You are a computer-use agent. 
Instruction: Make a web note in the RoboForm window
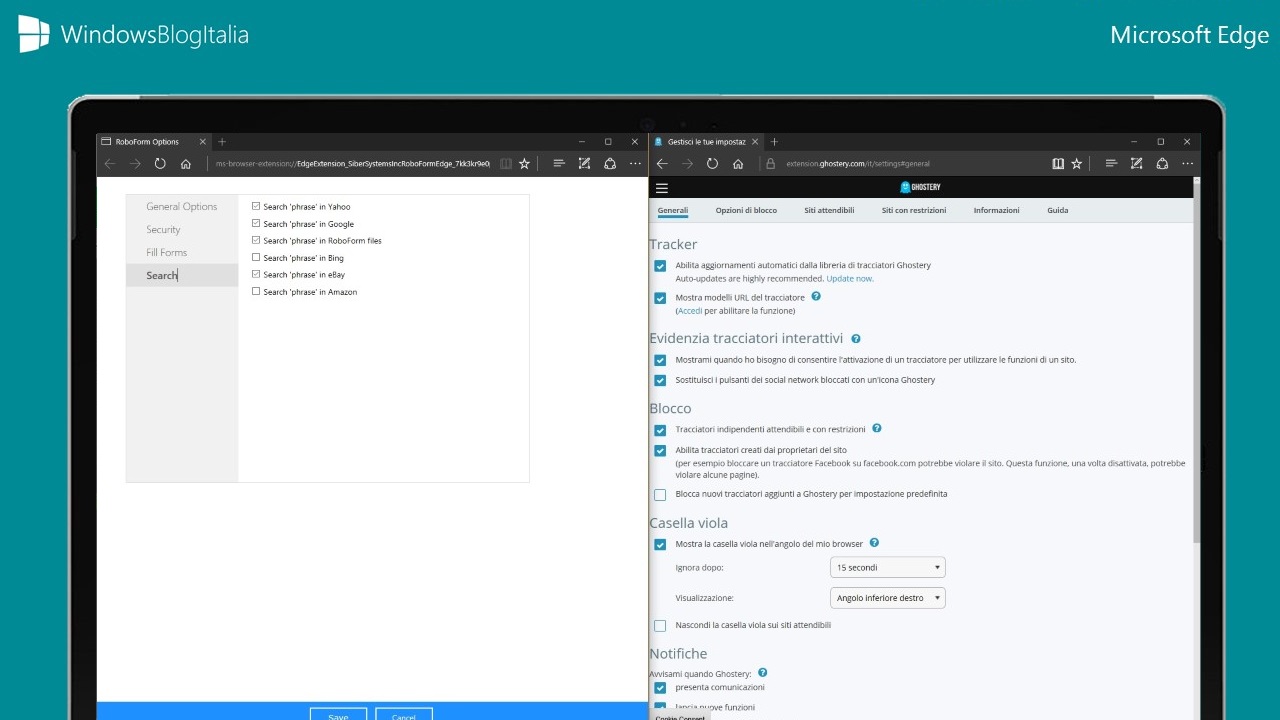[x=585, y=164]
